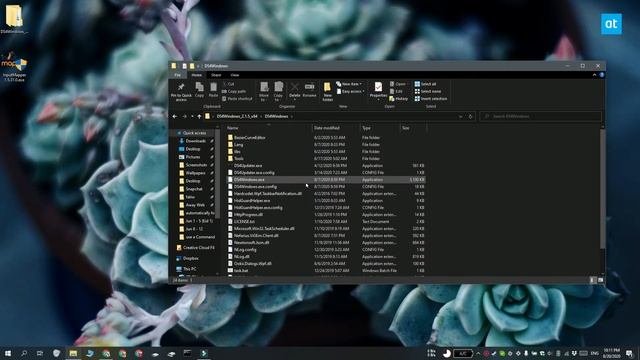Open Screenshots in Quick access

(x=196, y=165)
